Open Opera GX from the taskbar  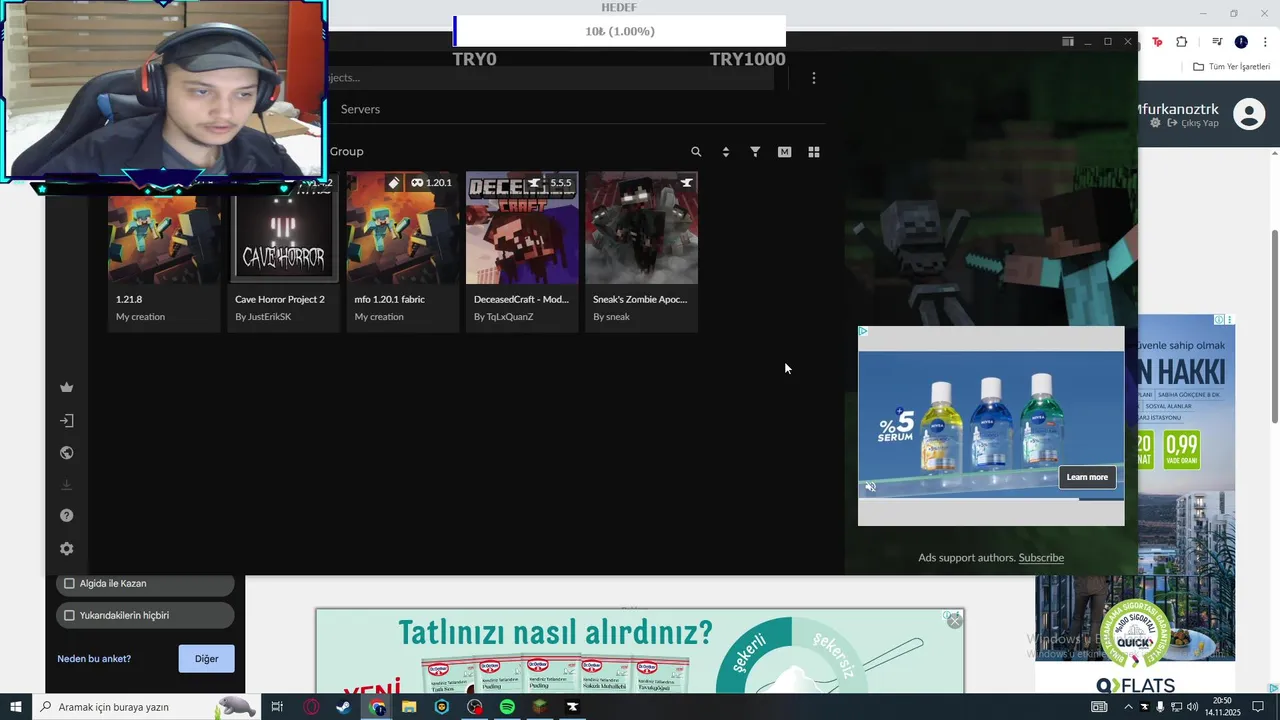coord(312,707)
